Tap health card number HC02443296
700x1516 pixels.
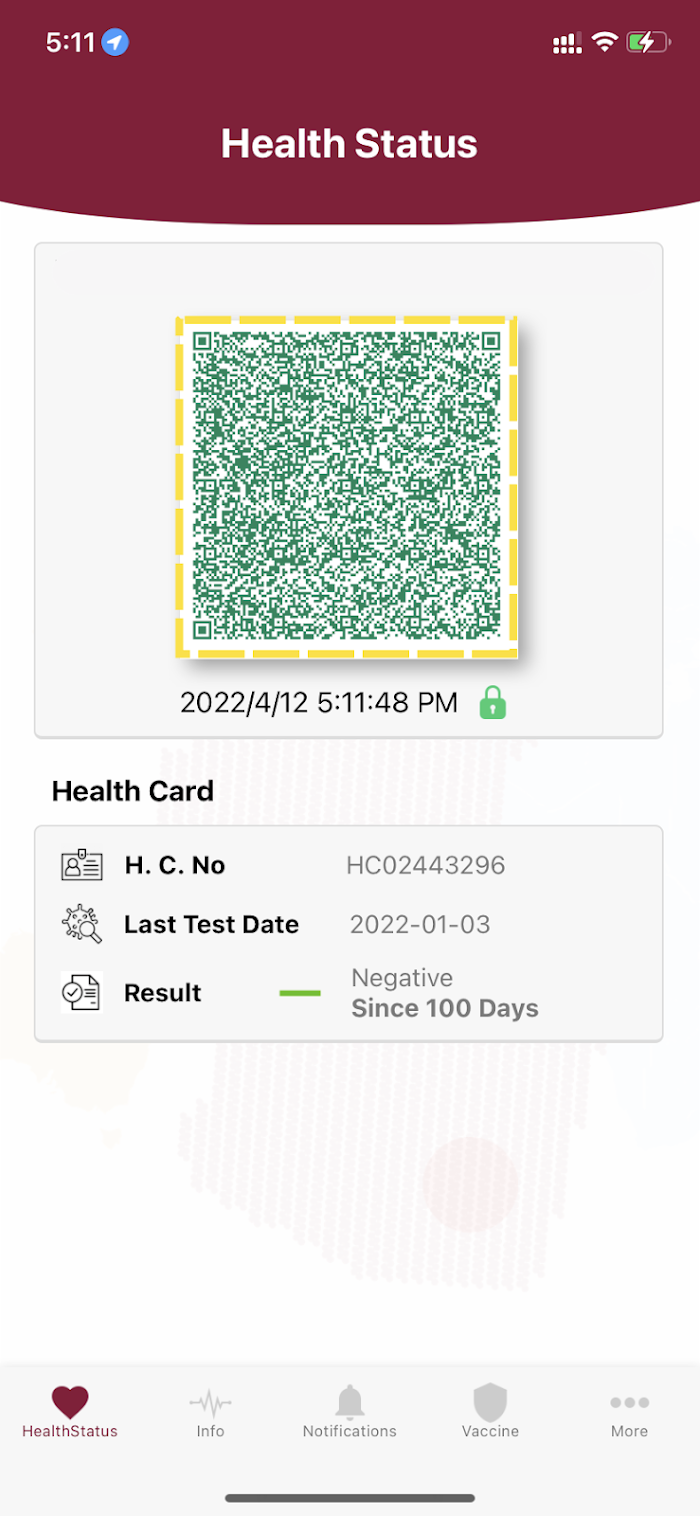426,865
